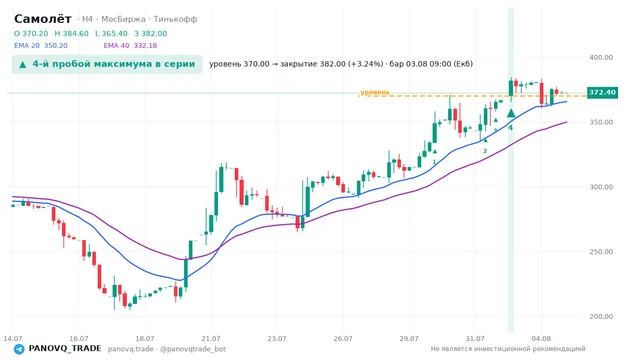
Task: Click the 'EMA 20 350.20' legend entry
Action: [x=40, y=46]
